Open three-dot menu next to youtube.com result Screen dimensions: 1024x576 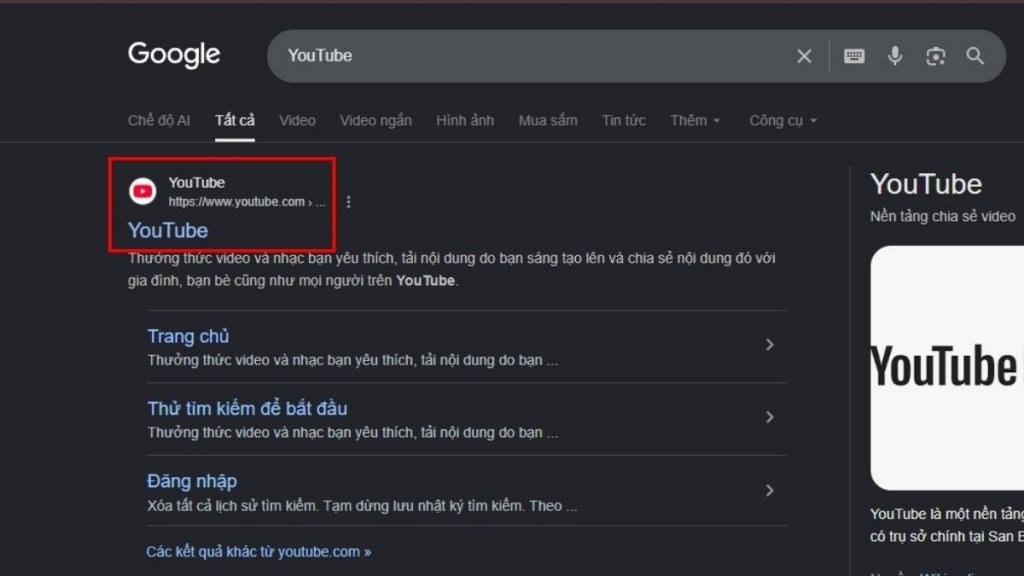(x=348, y=202)
